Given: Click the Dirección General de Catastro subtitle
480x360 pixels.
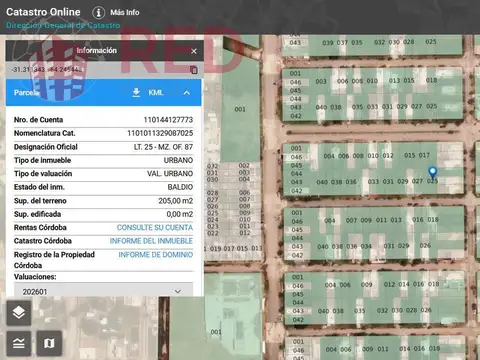Looking at the screenshot, I should click(x=63, y=25).
